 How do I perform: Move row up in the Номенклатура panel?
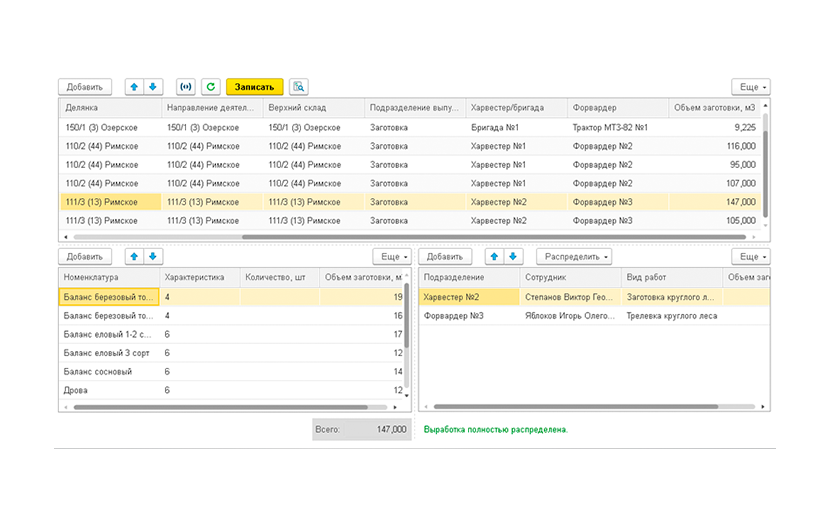click(135, 257)
